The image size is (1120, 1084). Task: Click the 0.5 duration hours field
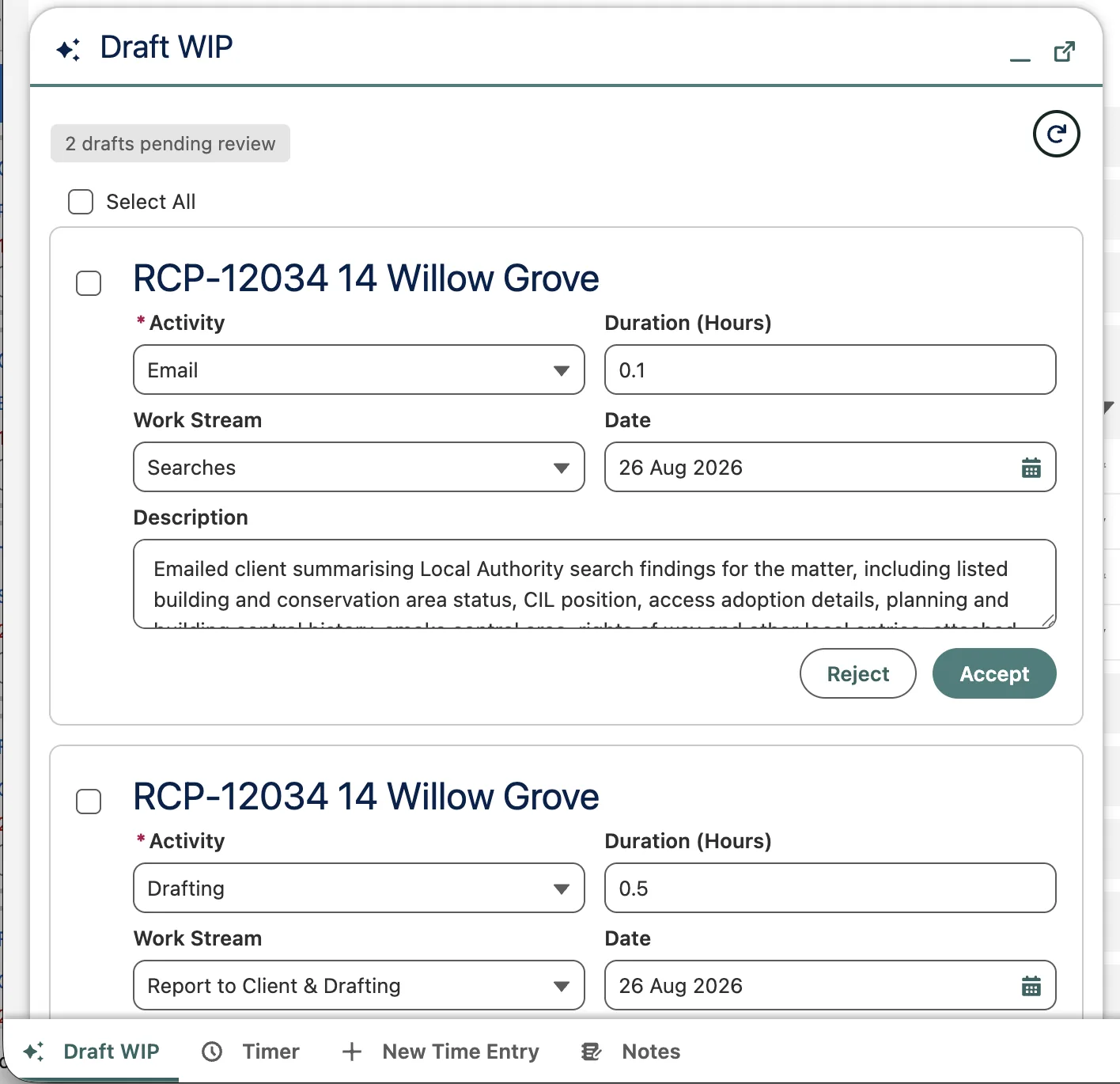[x=831, y=888]
